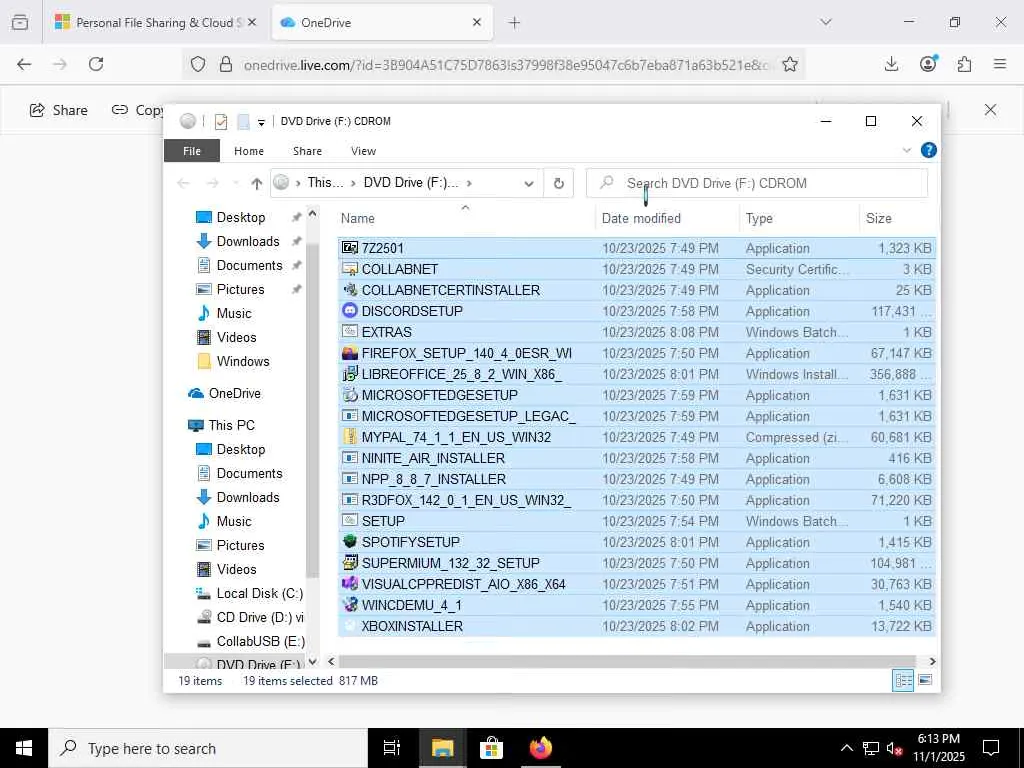The height and width of the screenshot is (768, 1024).
Task: Click the XBOXINSTALLER file name
Action: pyautogui.click(x=412, y=626)
